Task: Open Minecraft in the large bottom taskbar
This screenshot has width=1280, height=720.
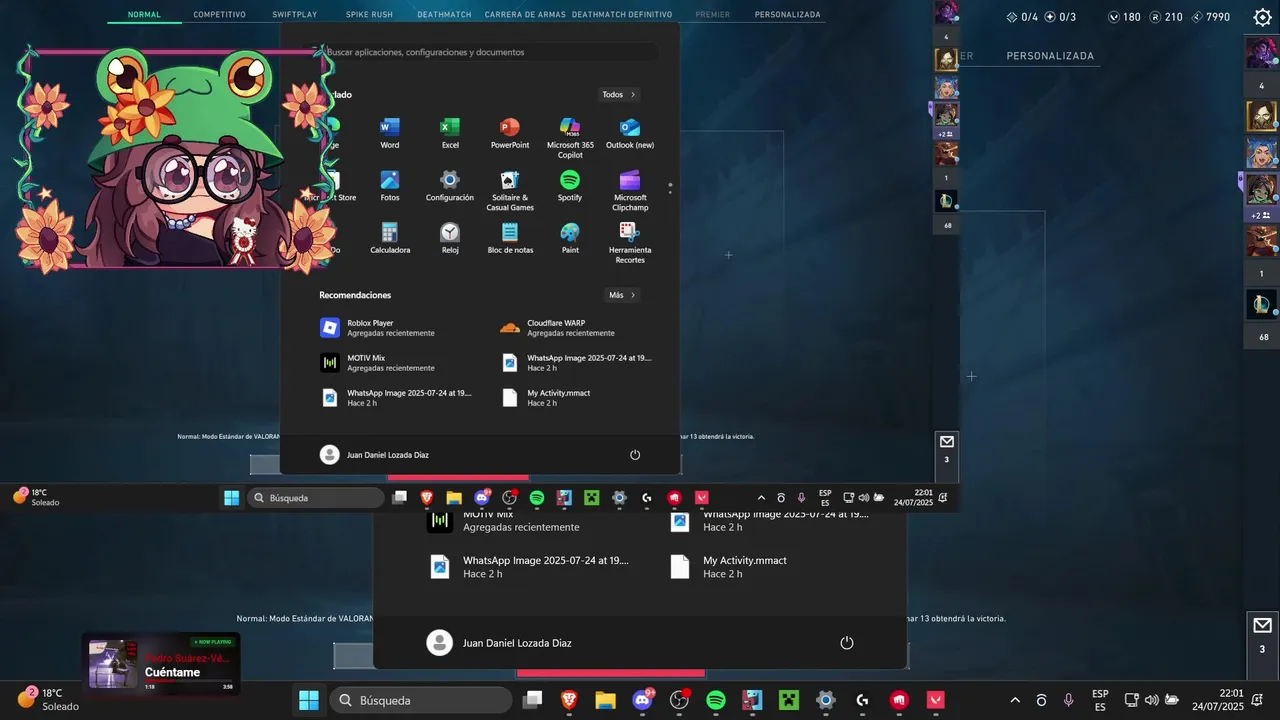Action: (789, 700)
